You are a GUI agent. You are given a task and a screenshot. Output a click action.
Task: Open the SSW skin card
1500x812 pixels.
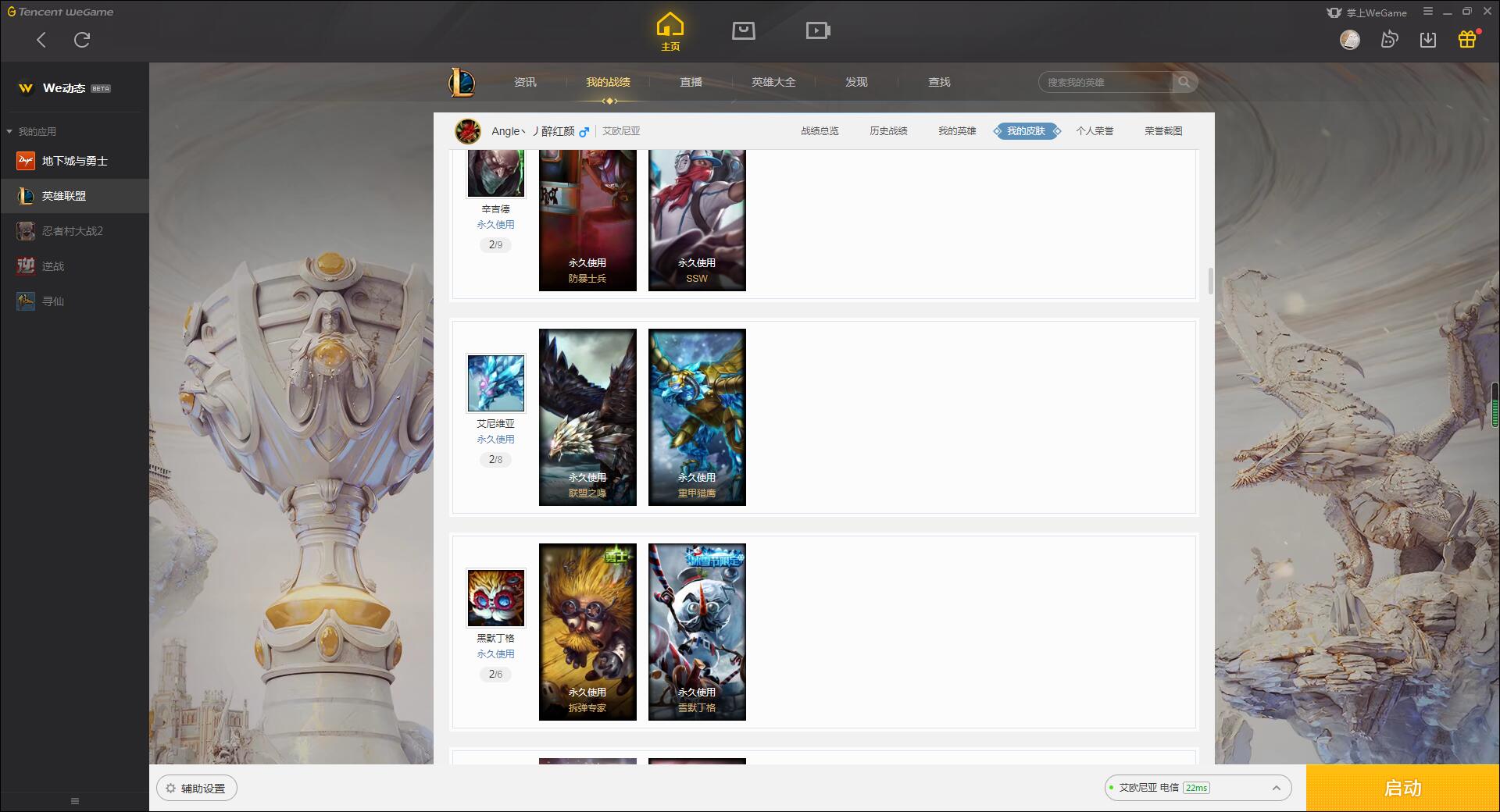[697, 220]
